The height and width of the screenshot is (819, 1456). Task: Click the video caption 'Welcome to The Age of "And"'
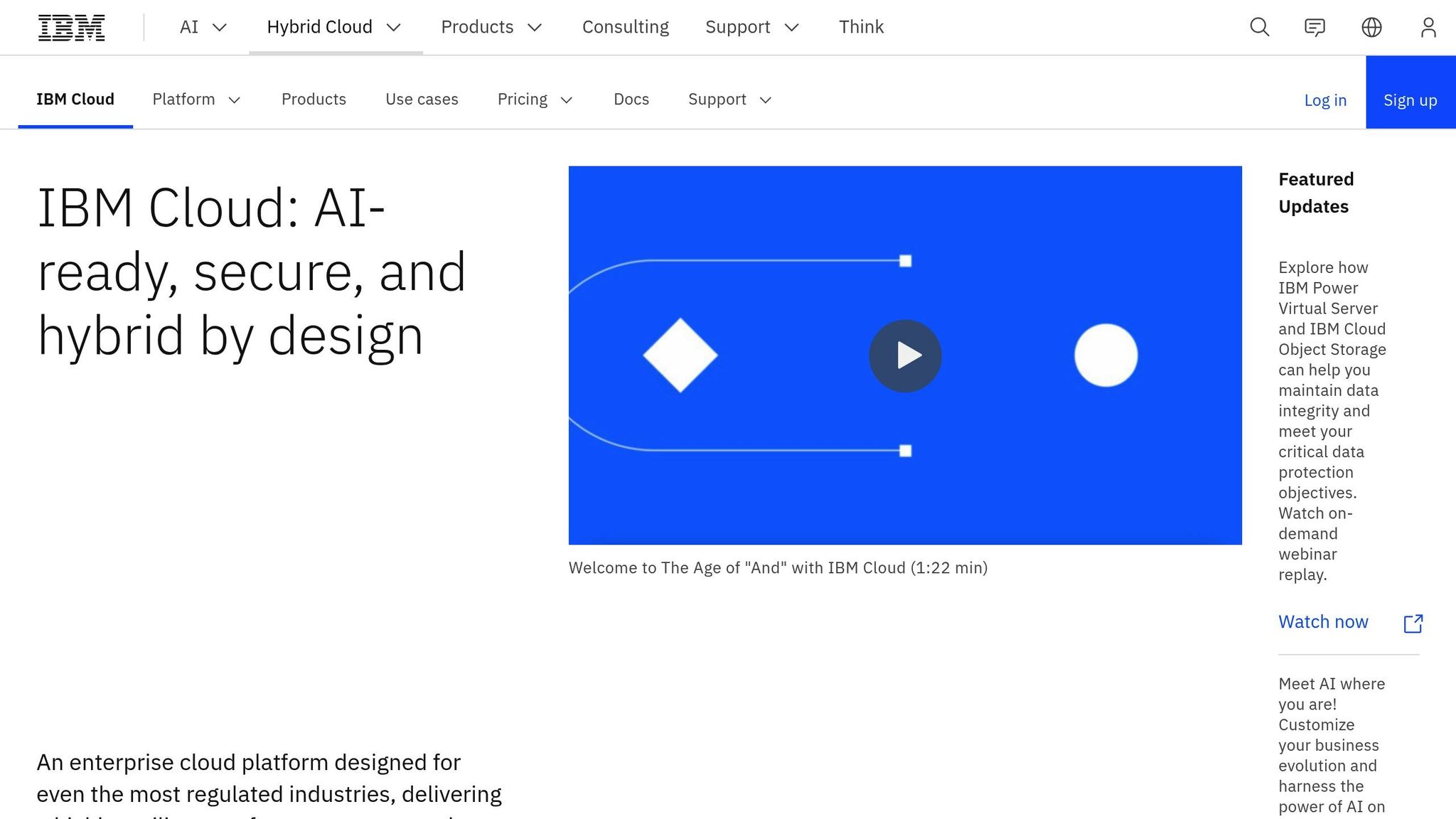coord(778,568)
